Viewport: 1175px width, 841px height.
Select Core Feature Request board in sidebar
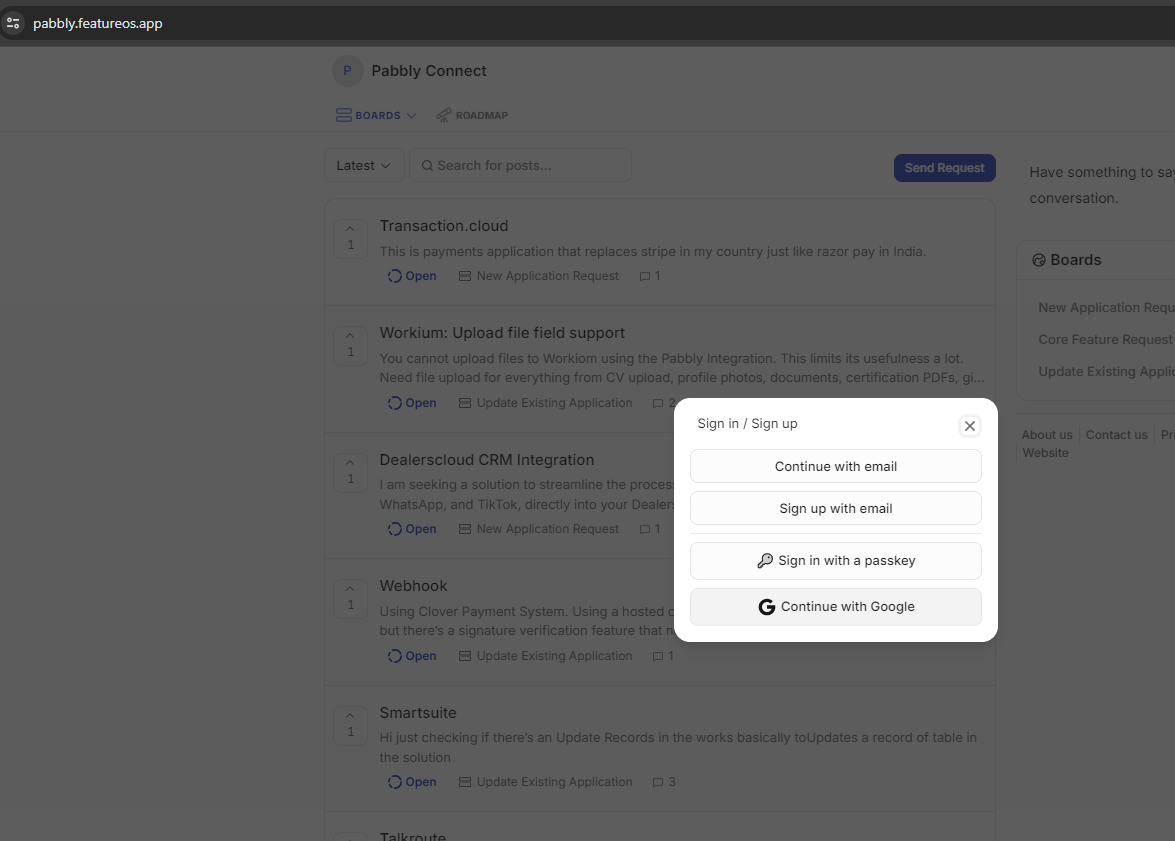(x=1106, y=340)
